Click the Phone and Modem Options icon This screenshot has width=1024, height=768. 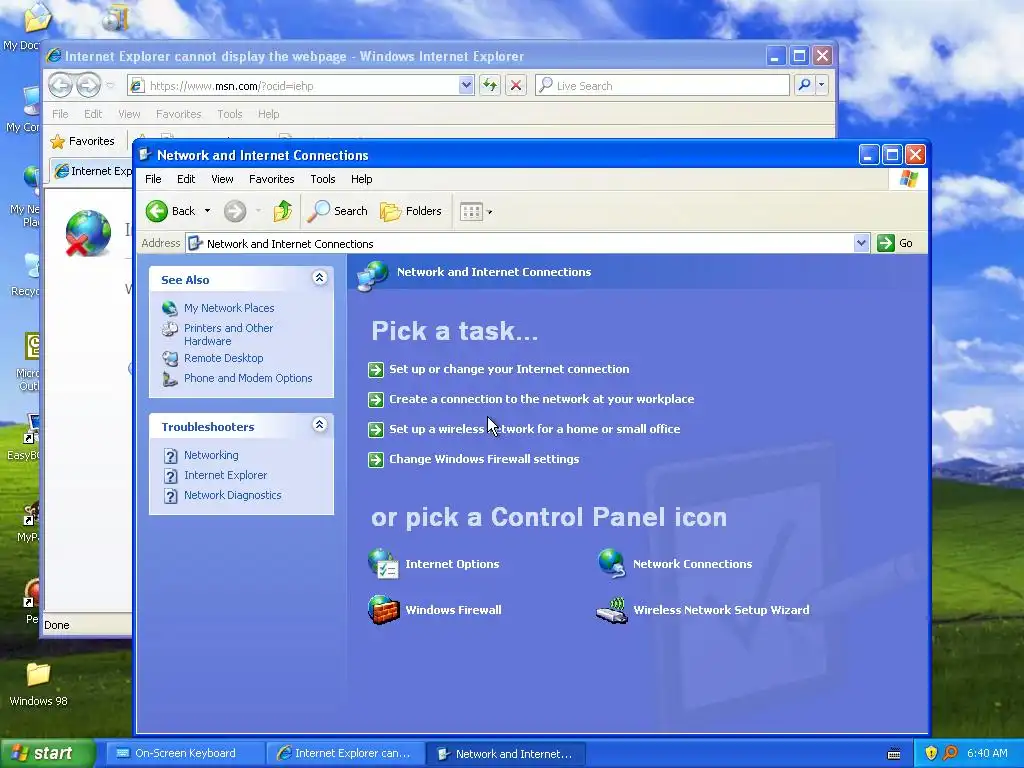pos(170,379)
